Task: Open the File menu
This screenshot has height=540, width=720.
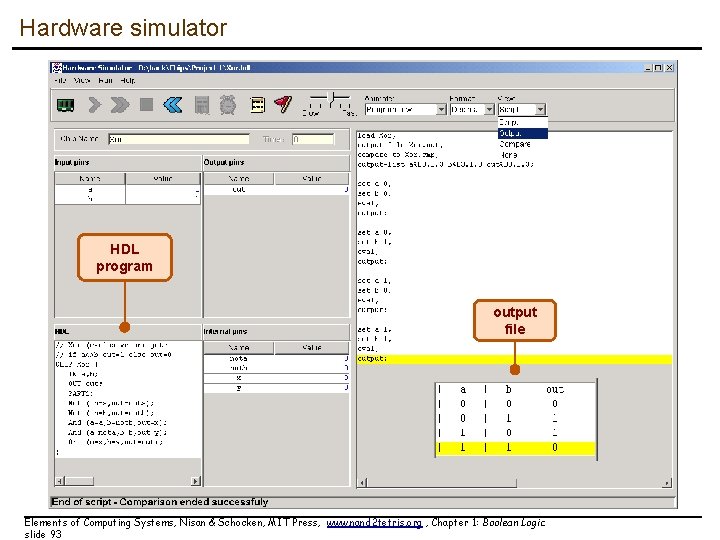Action: tap(60, 80)
